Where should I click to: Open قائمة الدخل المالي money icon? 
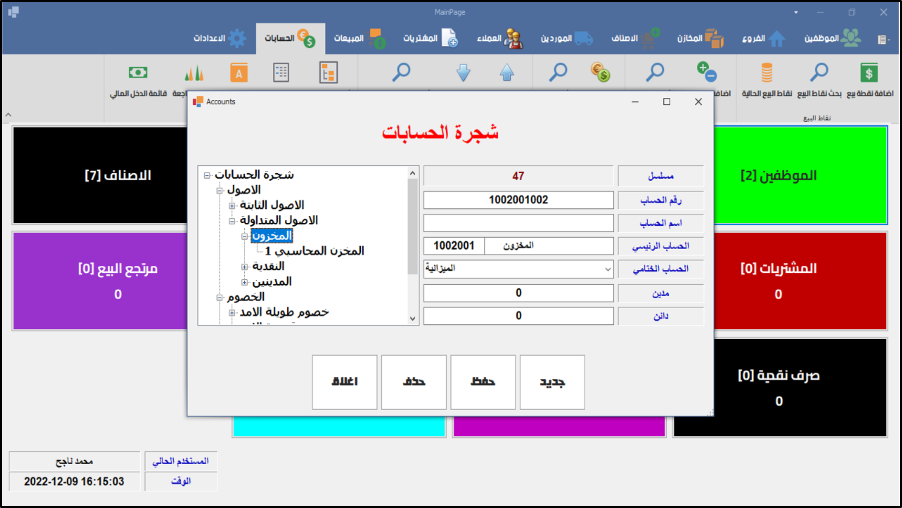coord(138,73)
